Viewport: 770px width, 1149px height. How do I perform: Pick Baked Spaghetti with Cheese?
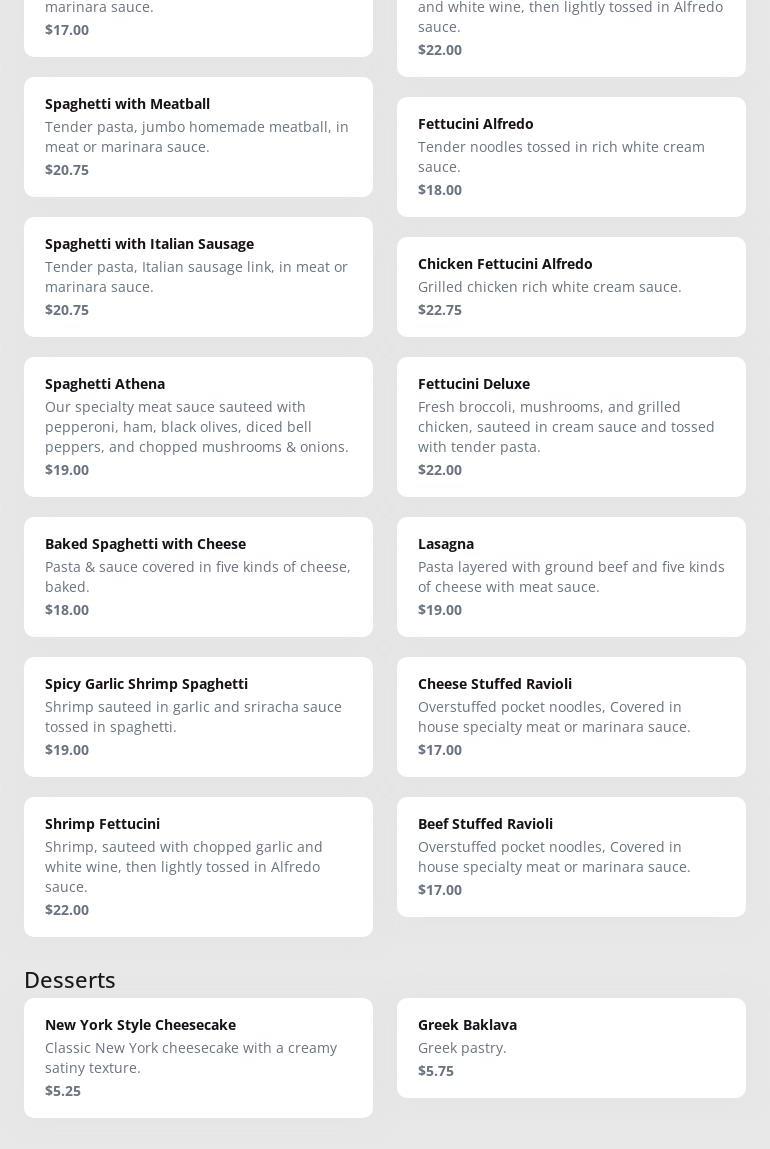coord(198,577)
